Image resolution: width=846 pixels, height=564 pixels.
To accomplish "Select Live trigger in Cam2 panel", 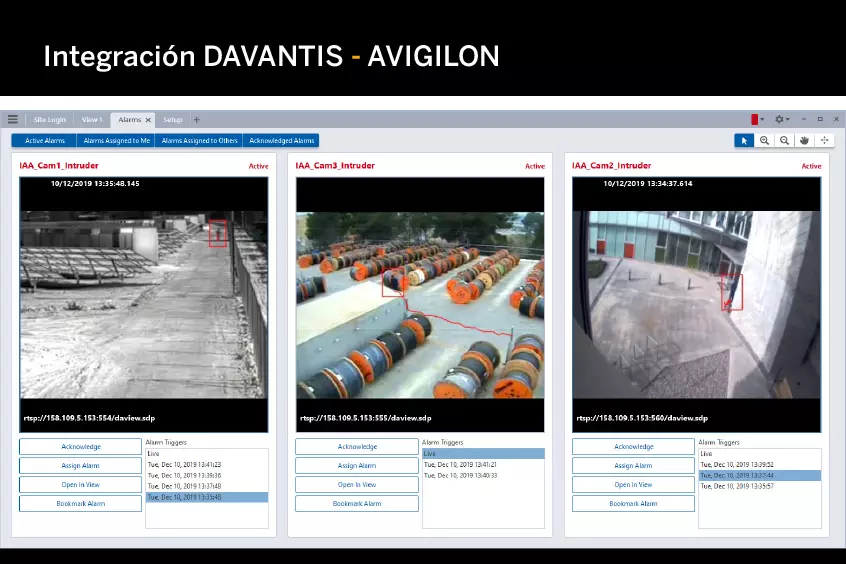I will coord(760,454).
